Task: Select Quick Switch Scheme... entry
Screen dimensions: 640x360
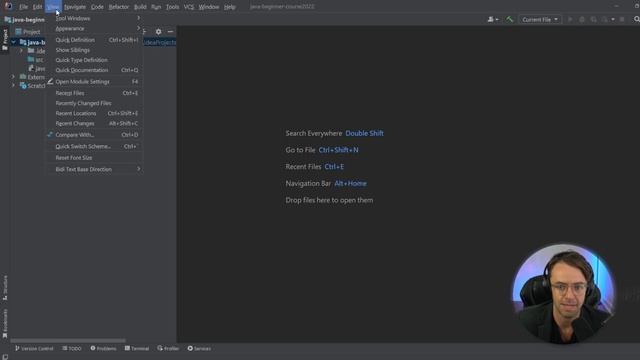Action: click(x=94, y=146)
